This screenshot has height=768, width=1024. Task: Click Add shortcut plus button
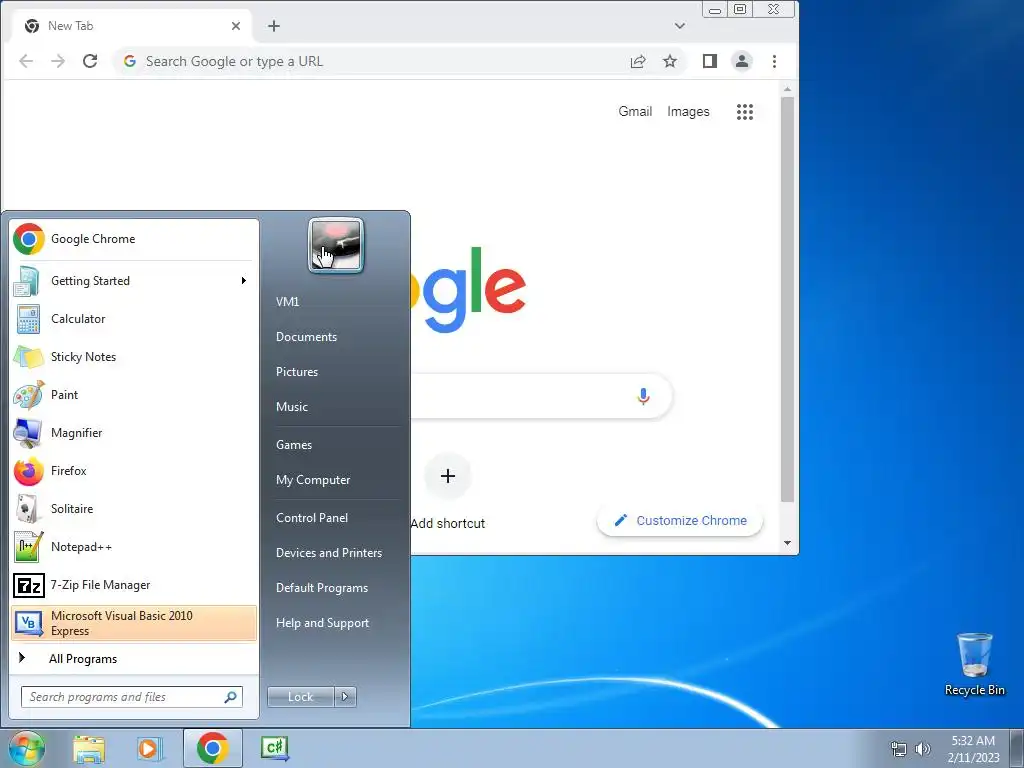(447, 476)
